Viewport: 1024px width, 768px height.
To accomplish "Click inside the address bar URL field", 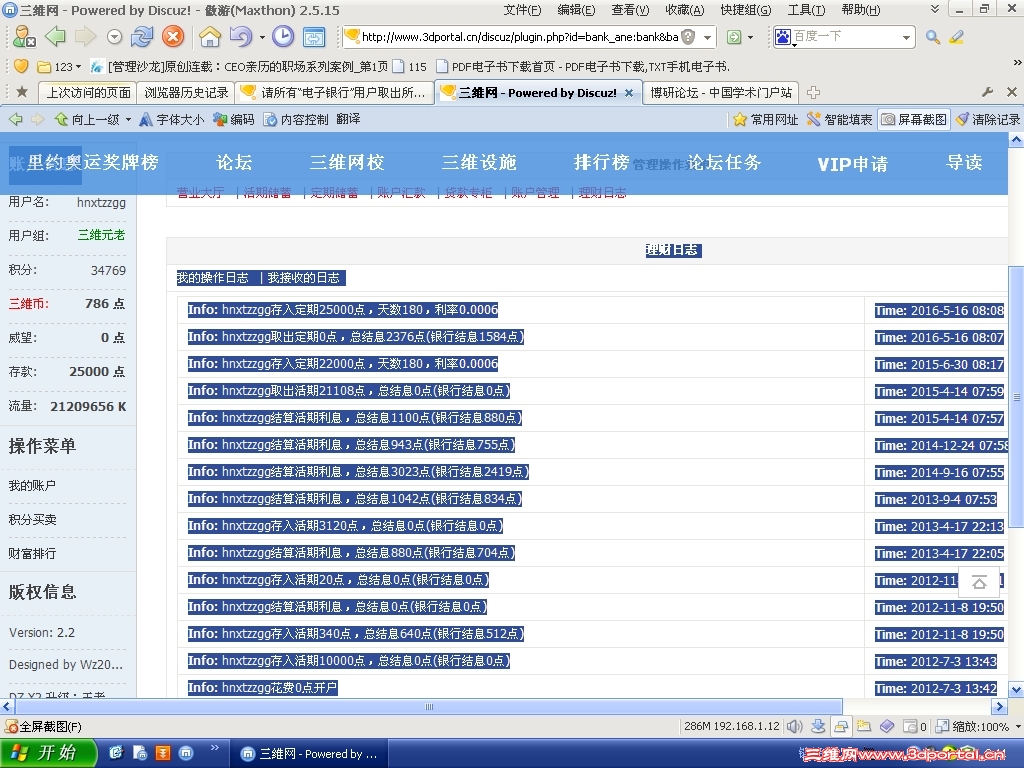I will point(519,37).
